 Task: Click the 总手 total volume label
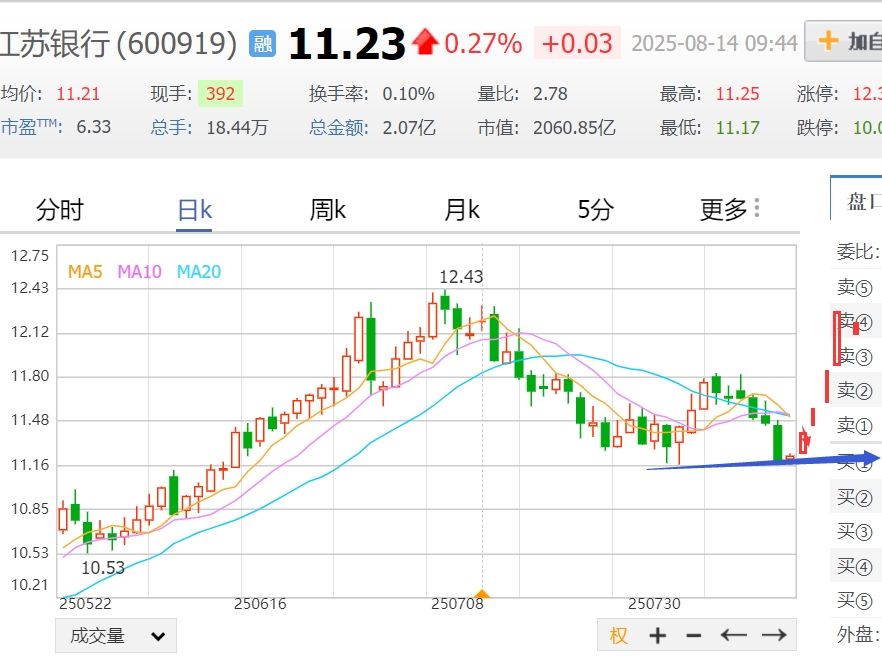point(172,128)
